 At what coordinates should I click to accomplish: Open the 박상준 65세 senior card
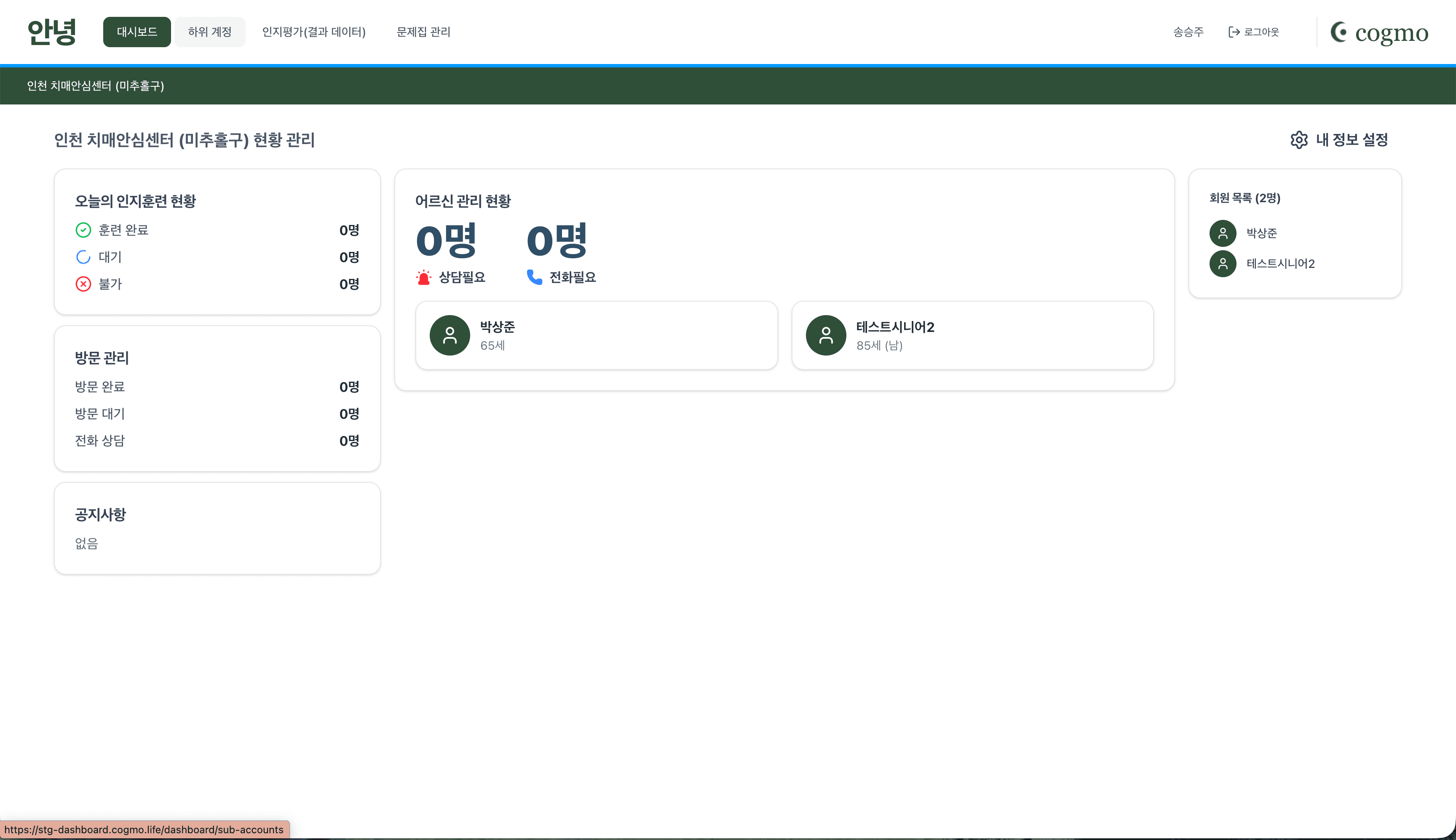596,335
